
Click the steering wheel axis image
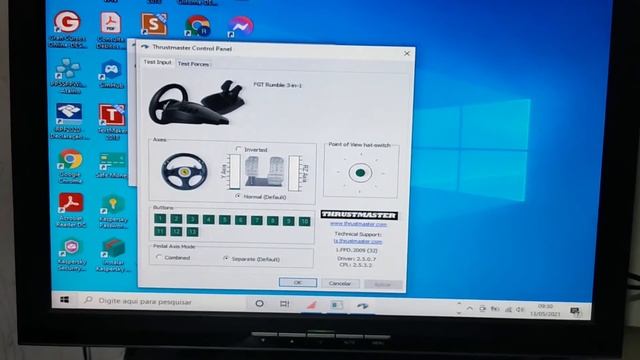184,171
